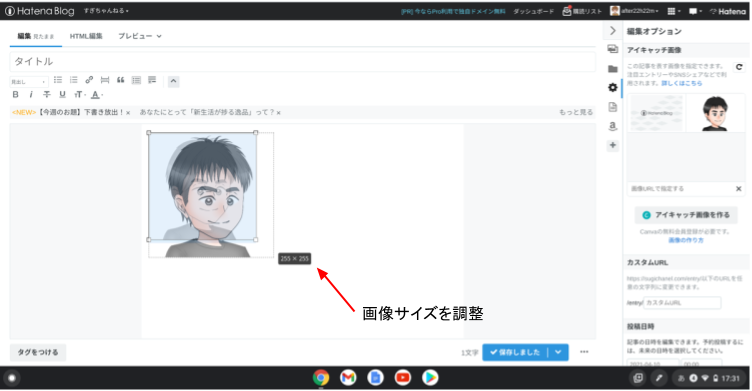Screen dimensions: 752x391
Task: Open the すぎちゃんねる blog name dropdown
Action: pos(106,11)
